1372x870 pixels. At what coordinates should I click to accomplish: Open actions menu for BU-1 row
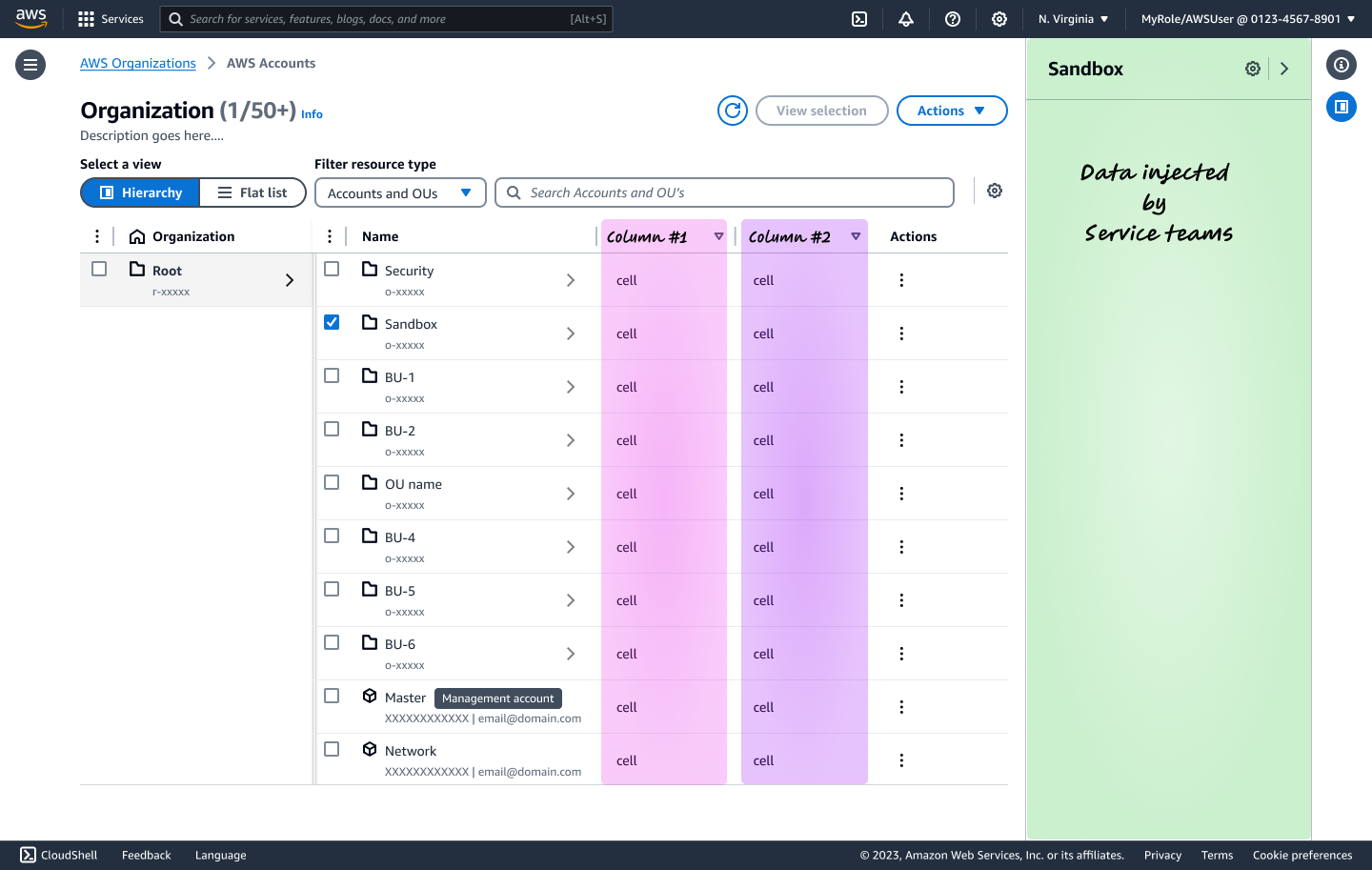pos(901,387)
